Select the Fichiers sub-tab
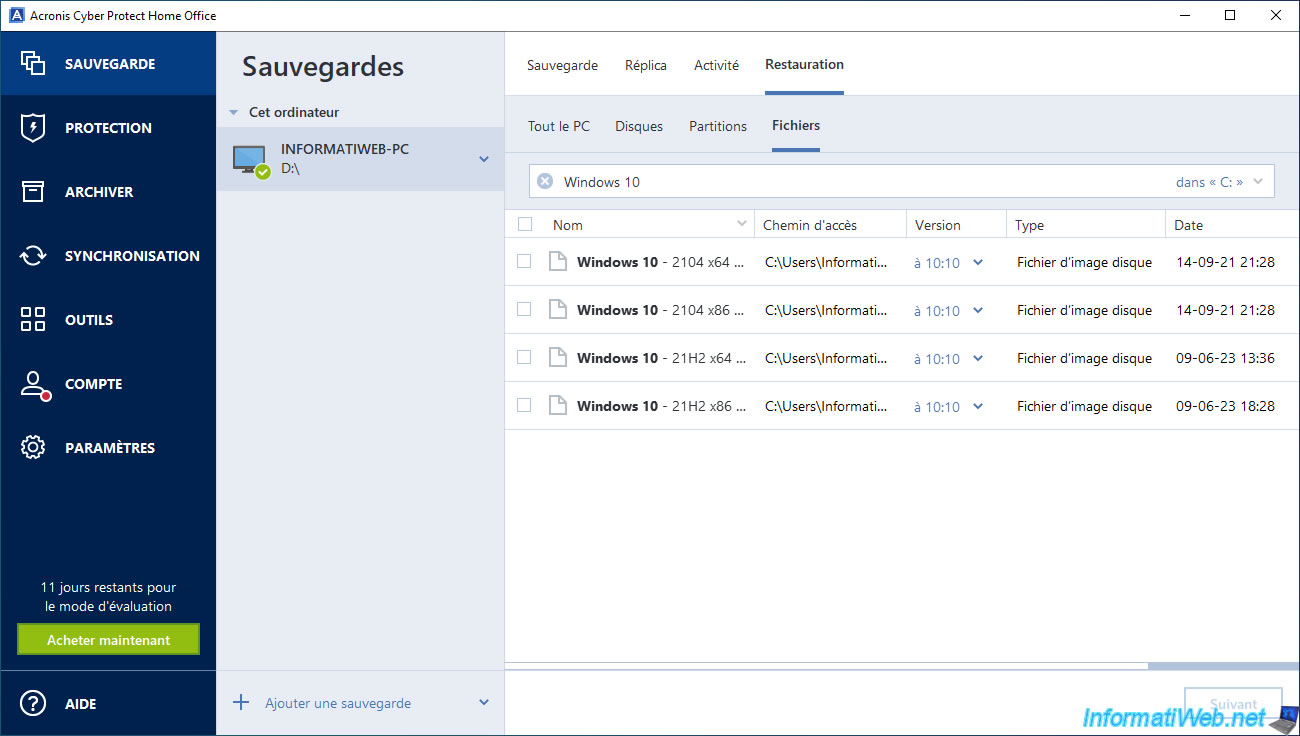The height and width of the screenshot is (736, 1300). pyautogui.click(x=796, y=125)
